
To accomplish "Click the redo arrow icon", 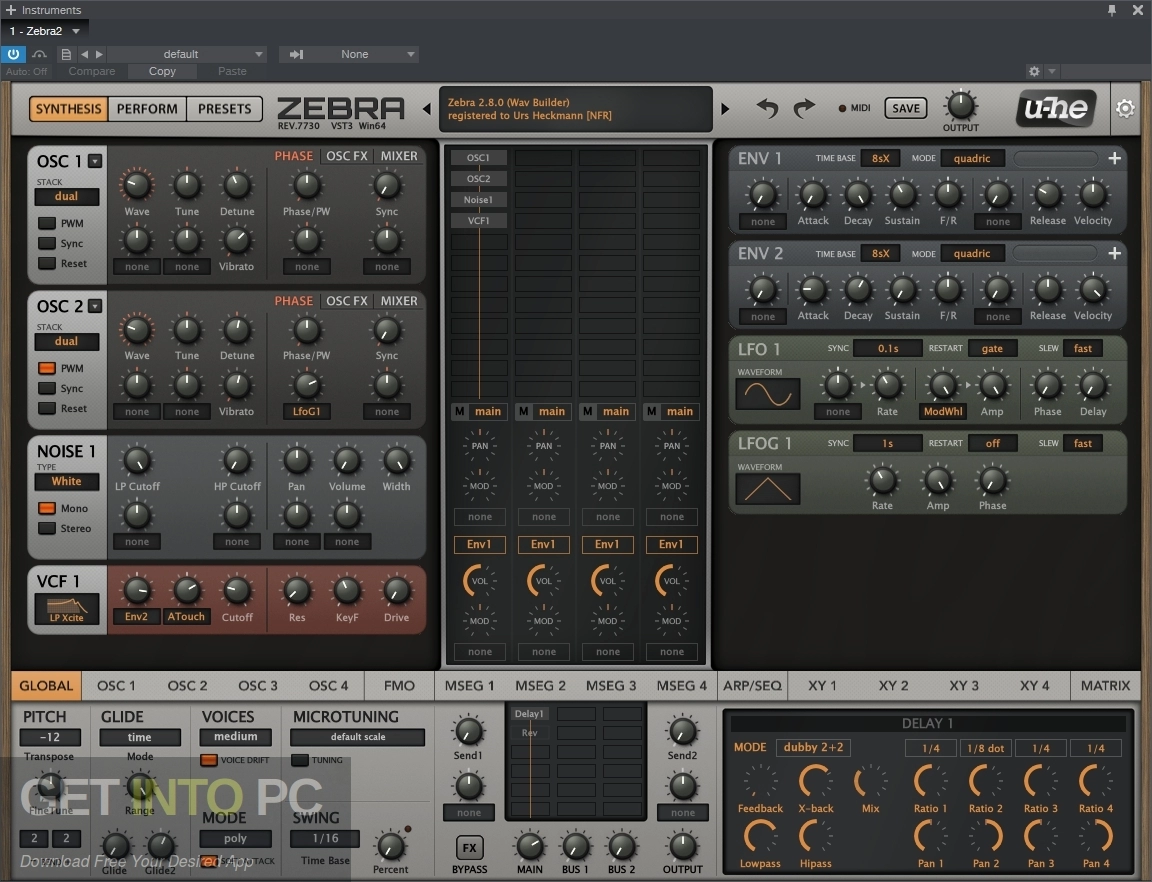I will click(x=804, y=108).
